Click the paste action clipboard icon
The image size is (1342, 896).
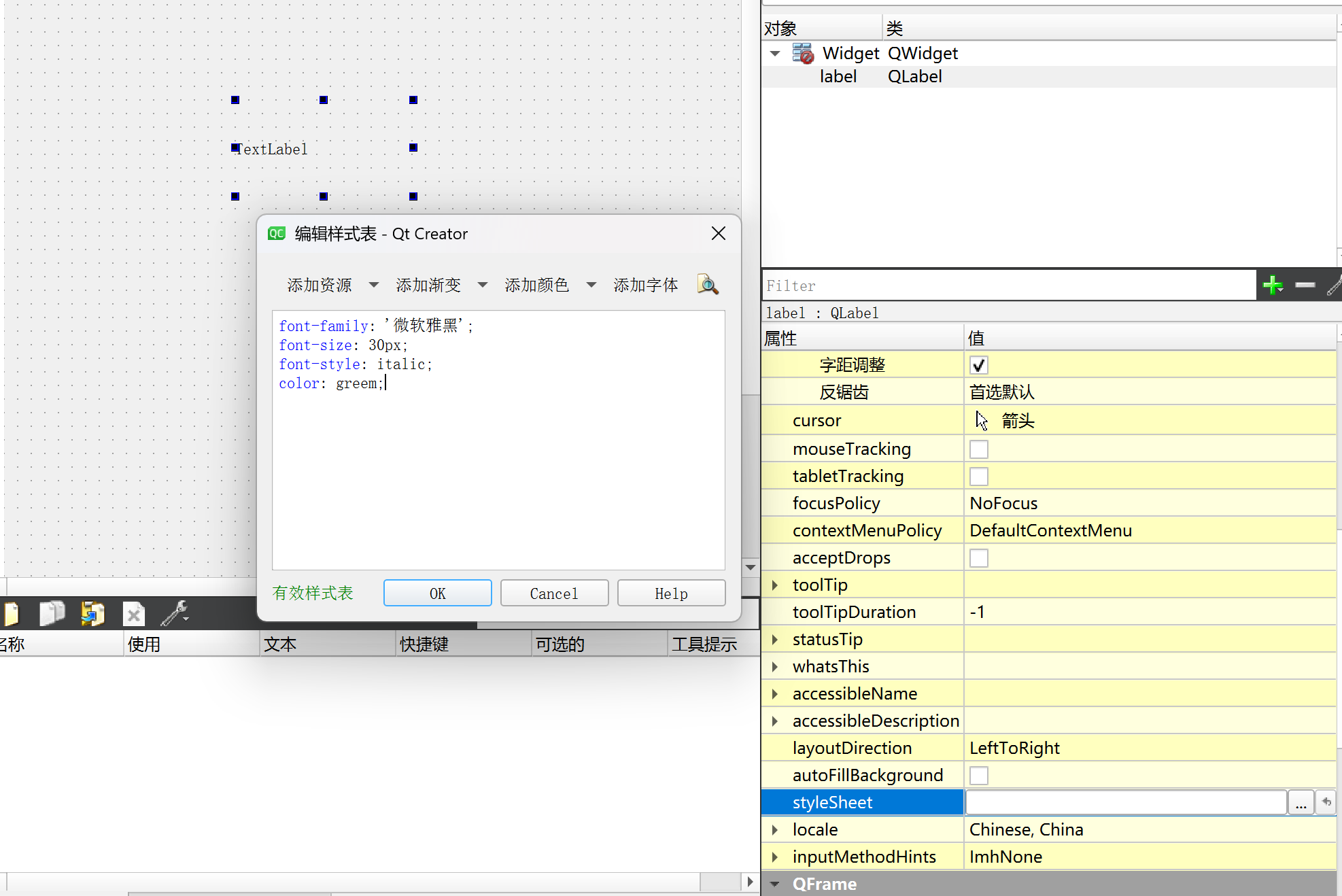pyautogui.click(x=92, y=614)
